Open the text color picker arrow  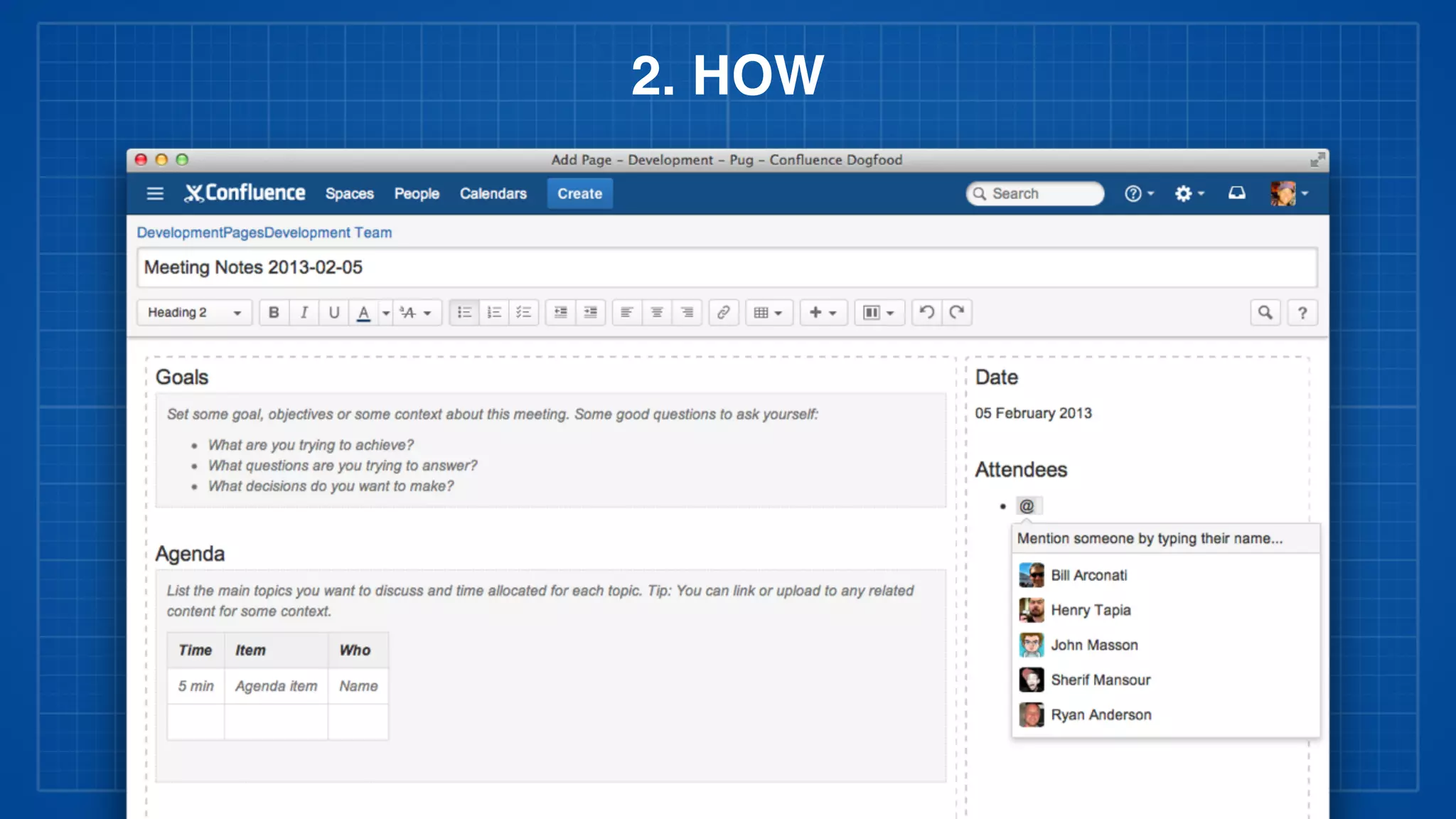pyautogui.click(x=386, y=313)
